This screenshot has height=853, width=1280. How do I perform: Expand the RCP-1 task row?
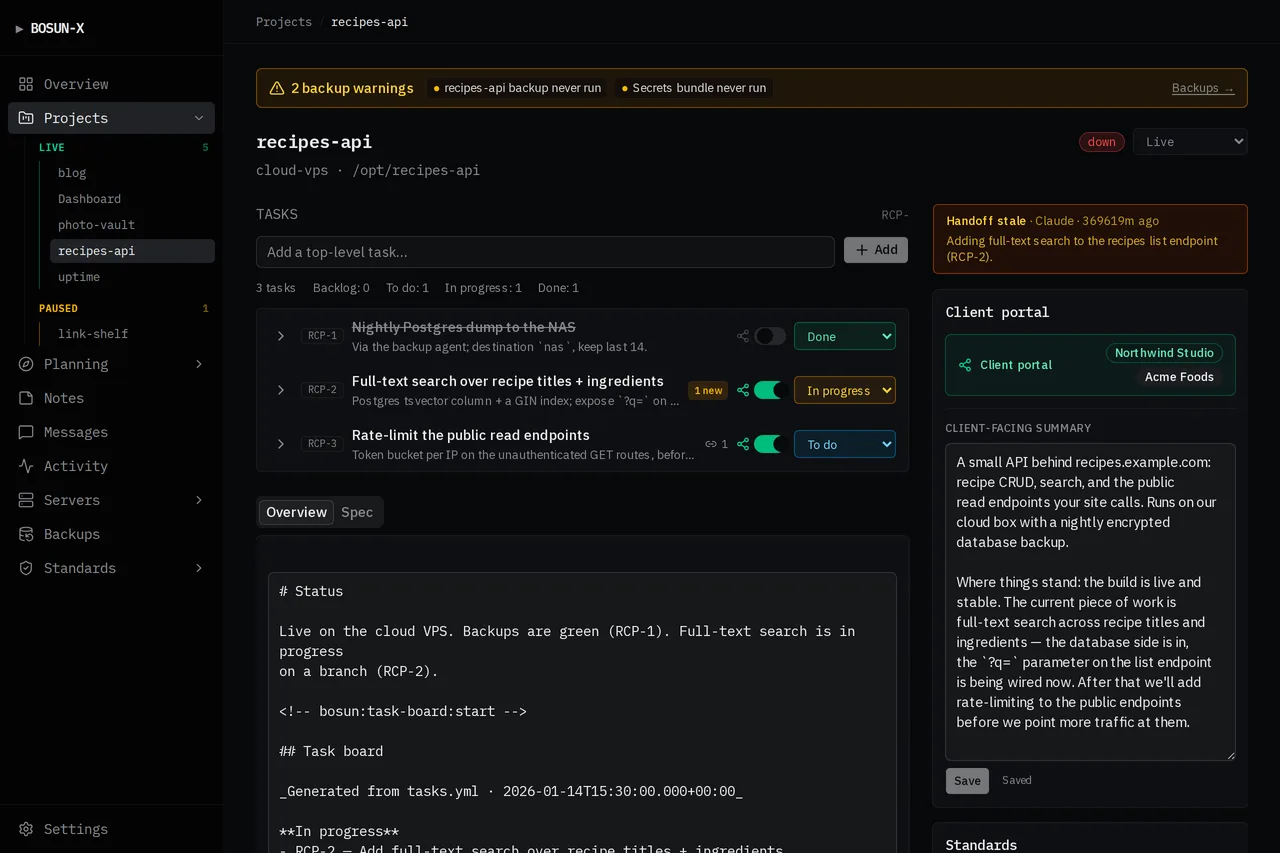coord(281,336)
